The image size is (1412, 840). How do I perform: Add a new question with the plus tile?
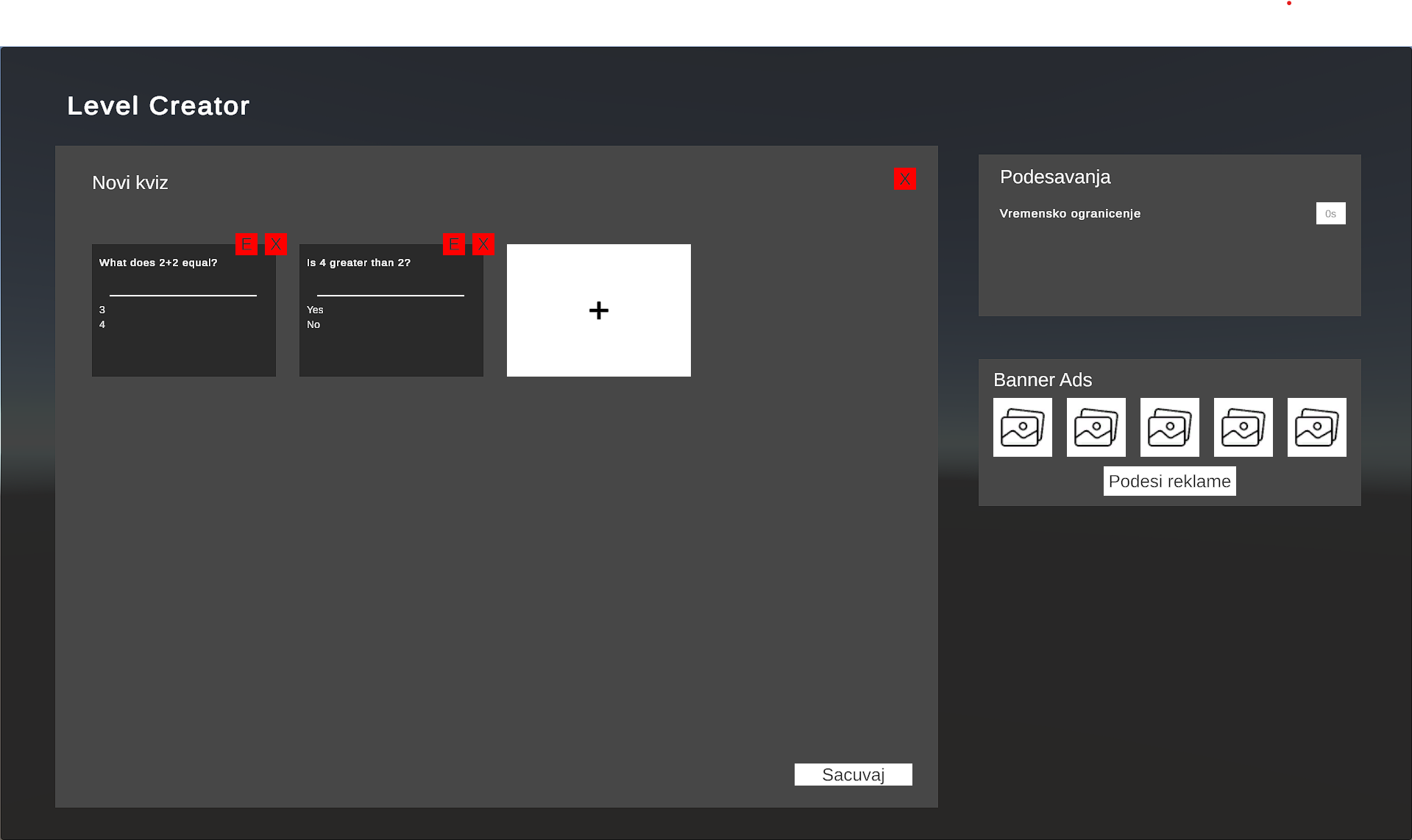pos(599,310)
